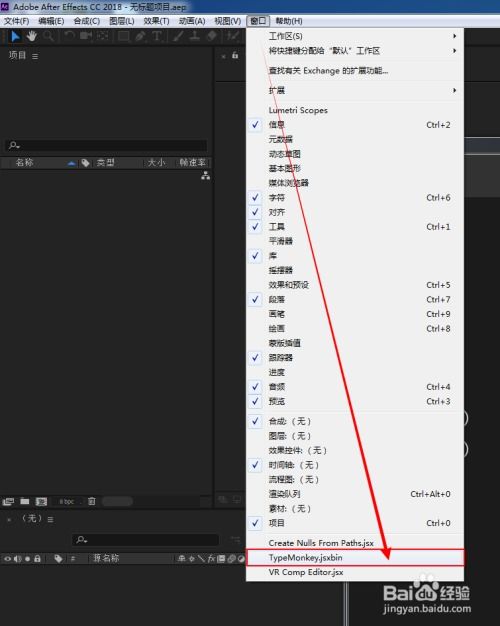Select the Selection arrow tool
Viewport: 500px width, 626px height.
[15, 36]
